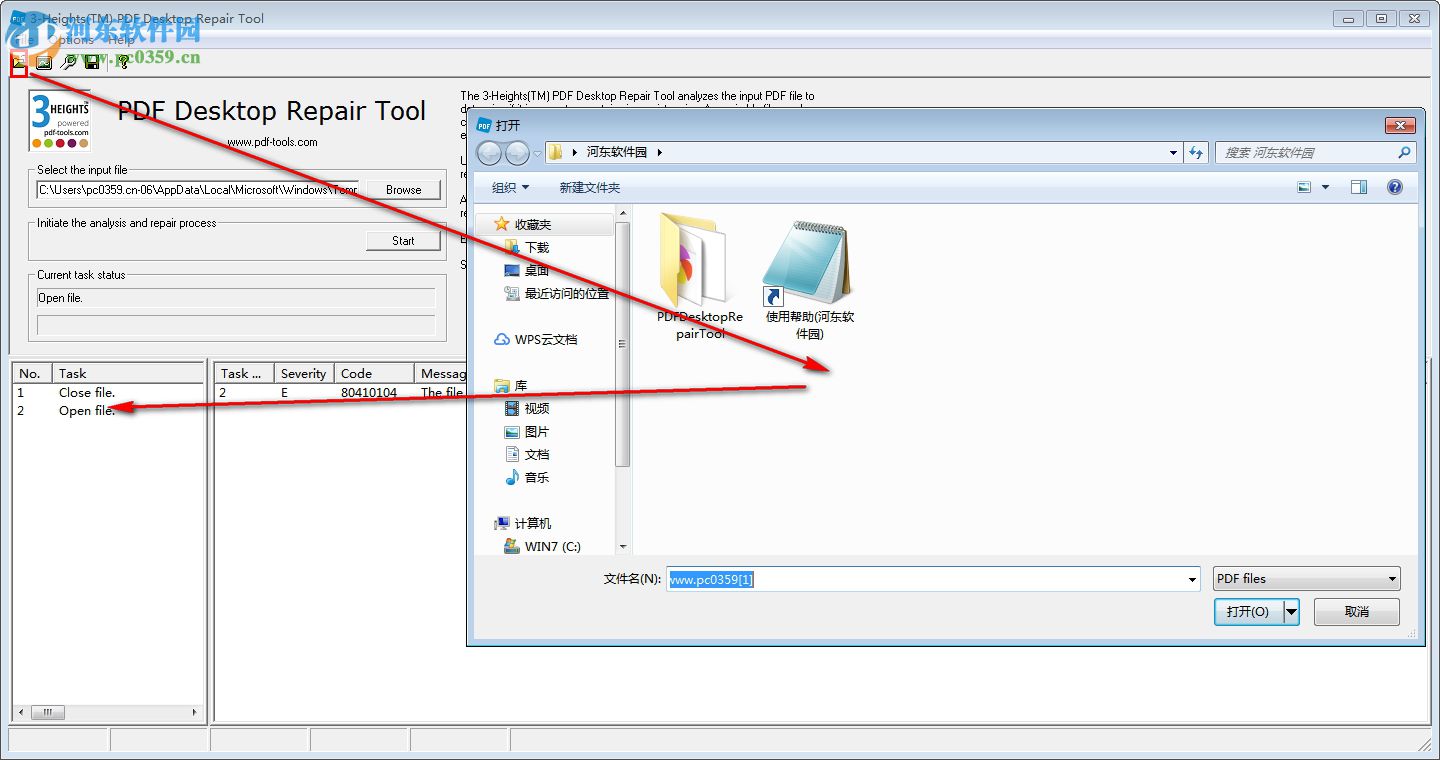Image resolution: width=1440 pixels, height=760 pixels.
Task: Click the magnifier icon in the search box
Action: point(1404,153)
